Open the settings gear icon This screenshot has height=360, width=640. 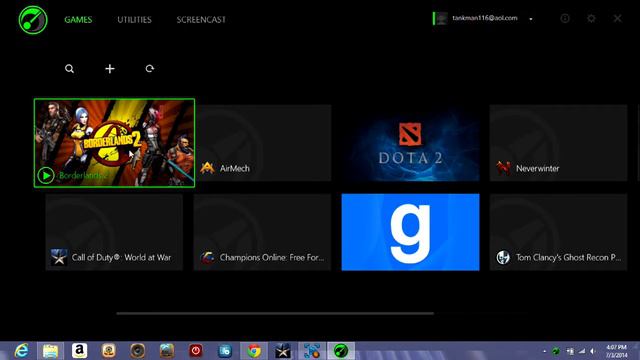[x=591, y=18]
